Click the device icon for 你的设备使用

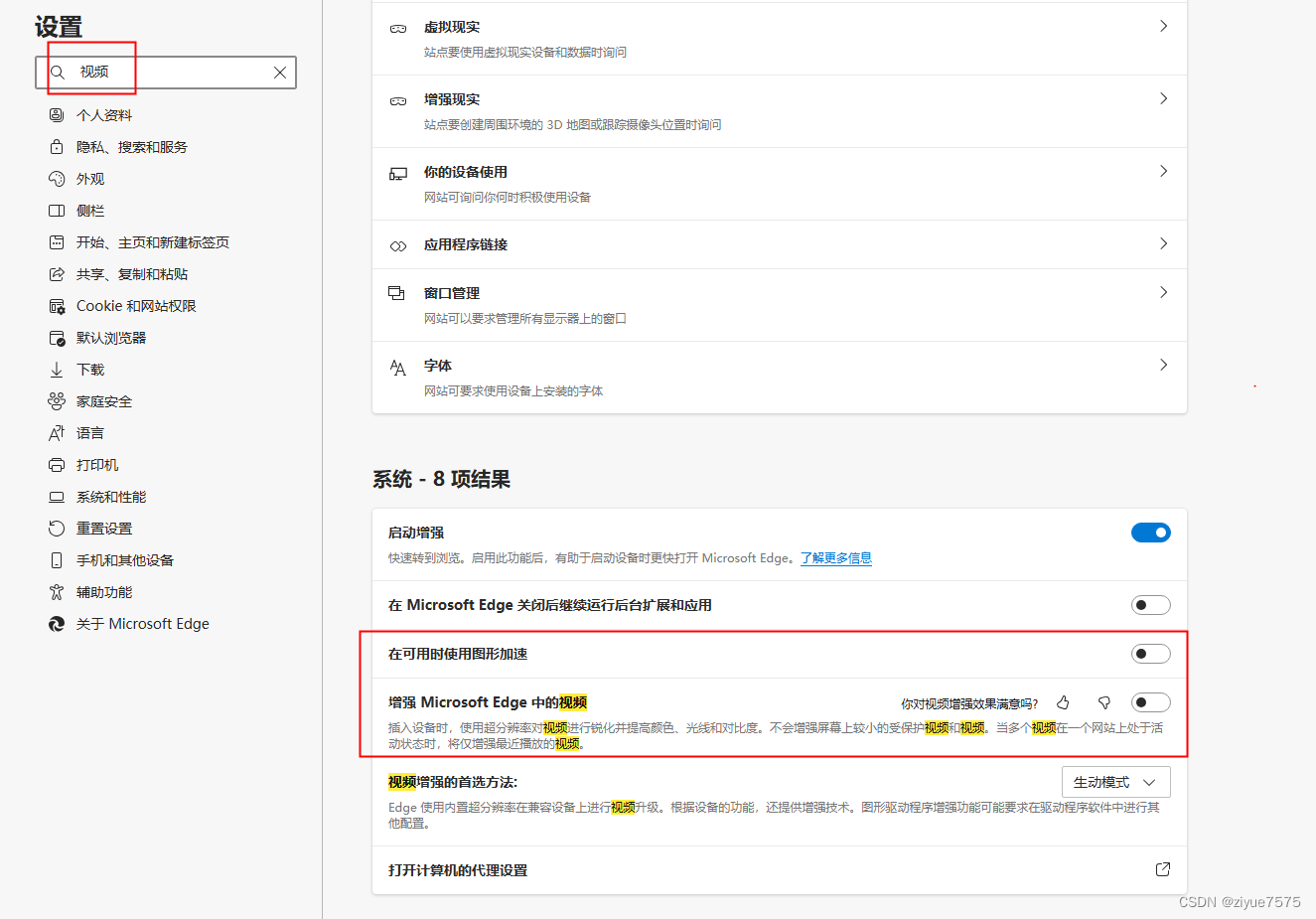(398, 174)
